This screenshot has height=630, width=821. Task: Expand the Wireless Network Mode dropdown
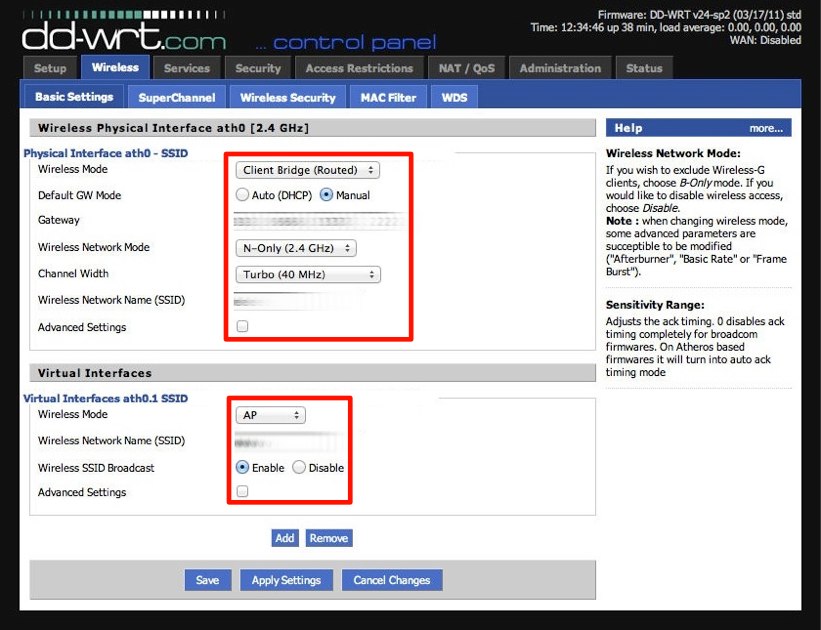click(x=296, y=248)
